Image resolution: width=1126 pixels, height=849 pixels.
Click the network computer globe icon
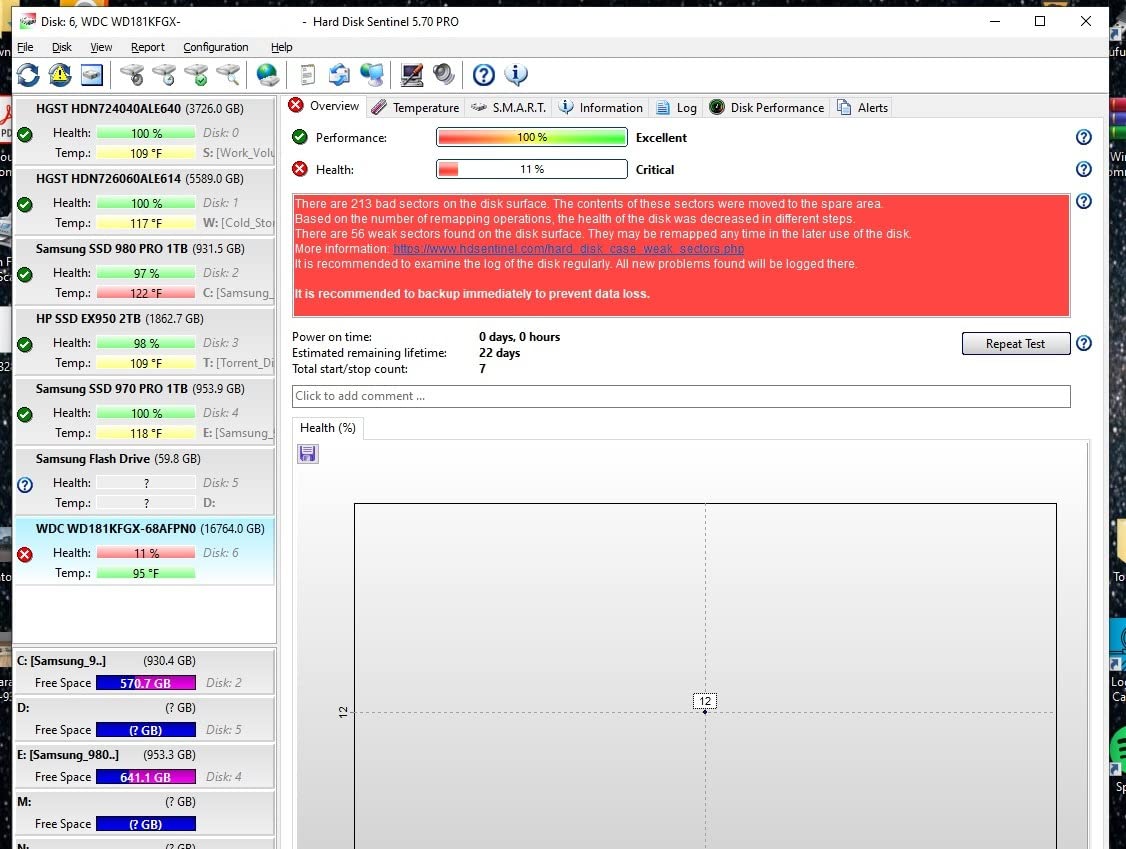(372, 75)
